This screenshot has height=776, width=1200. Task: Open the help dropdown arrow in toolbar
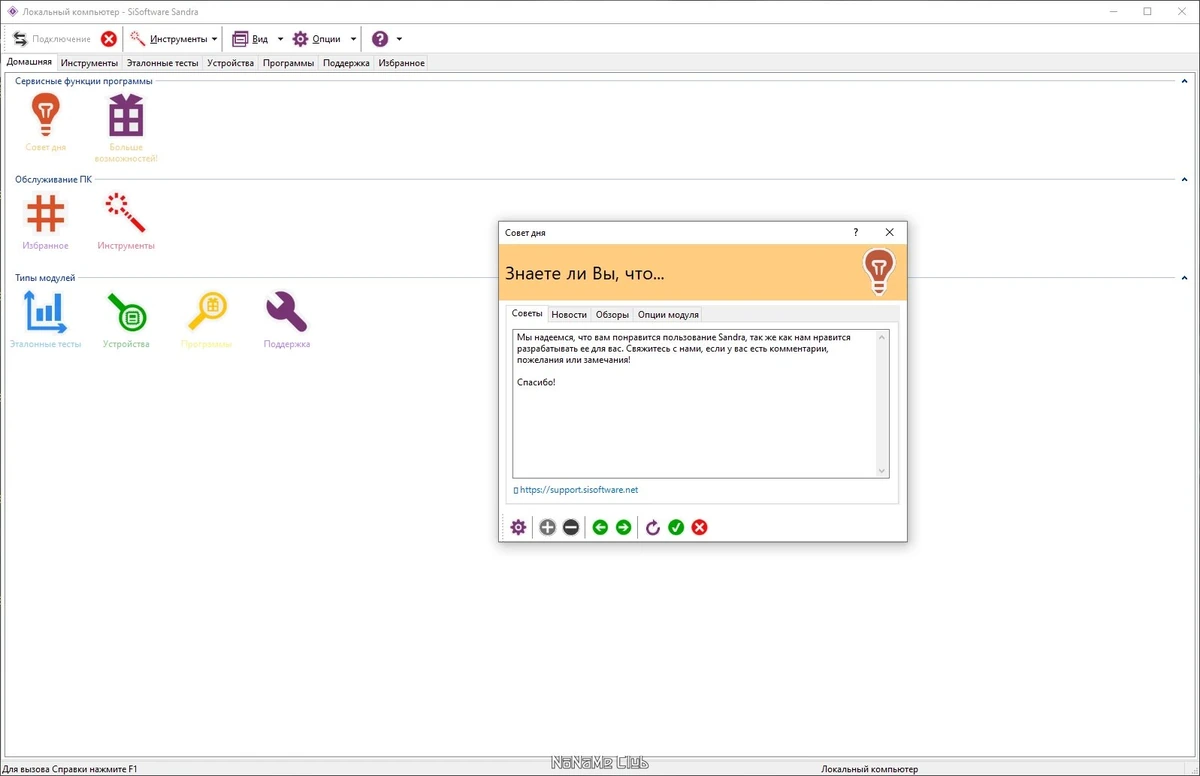tap(399, 39)
